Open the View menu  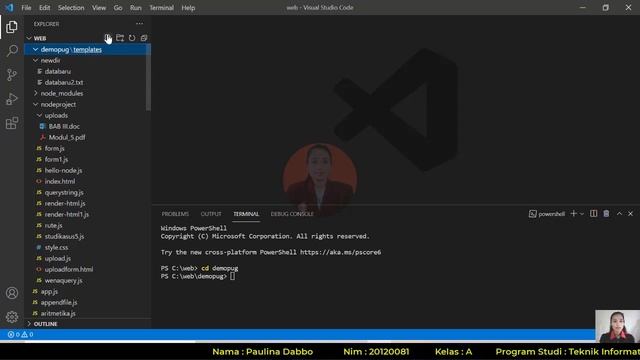point(99,8)
